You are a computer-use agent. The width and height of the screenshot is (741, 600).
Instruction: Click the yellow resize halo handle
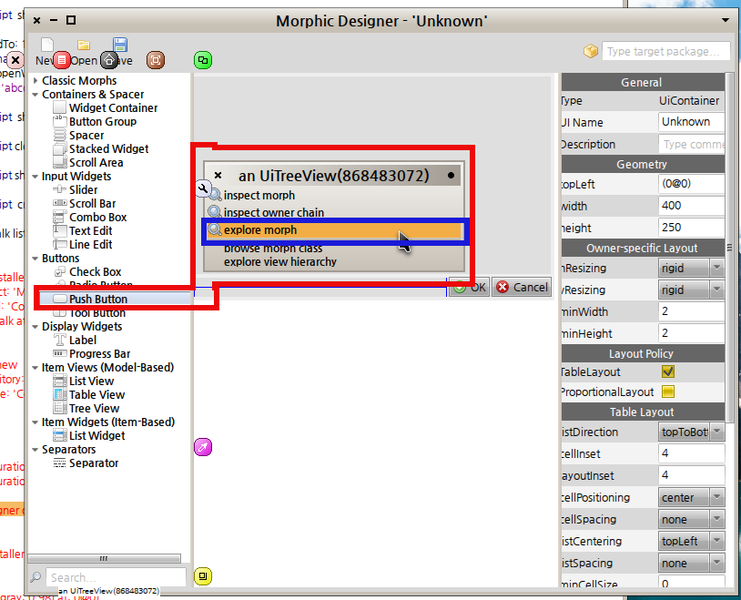click(203, 576)
